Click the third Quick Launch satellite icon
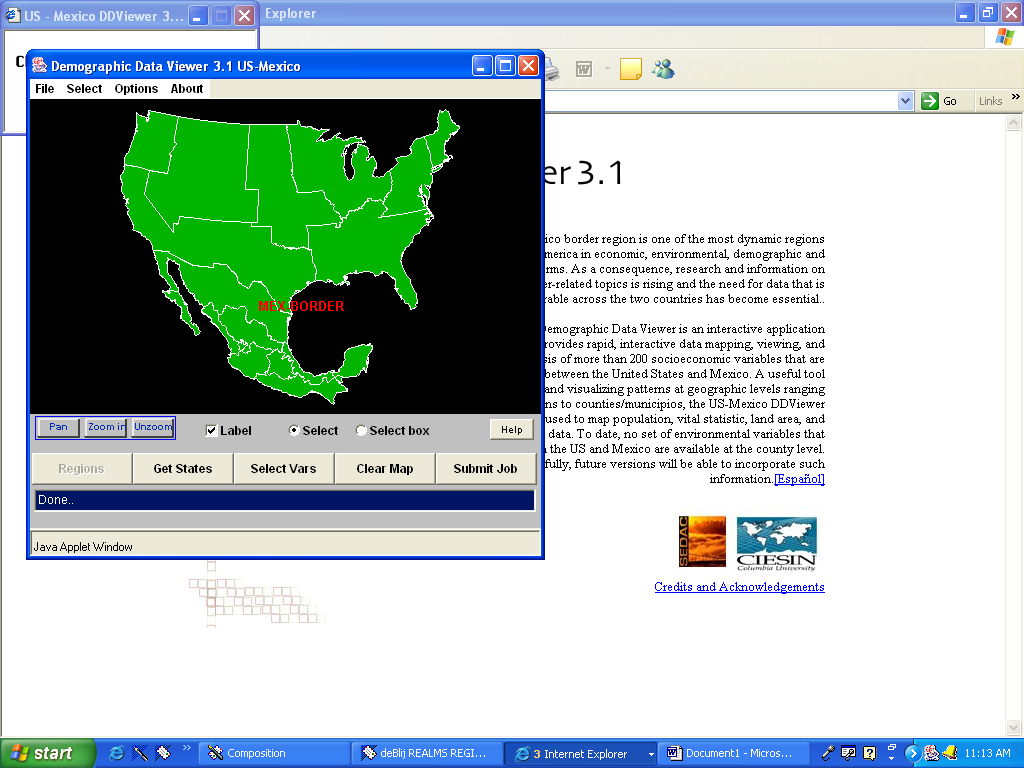 click(x=163, y=753)
